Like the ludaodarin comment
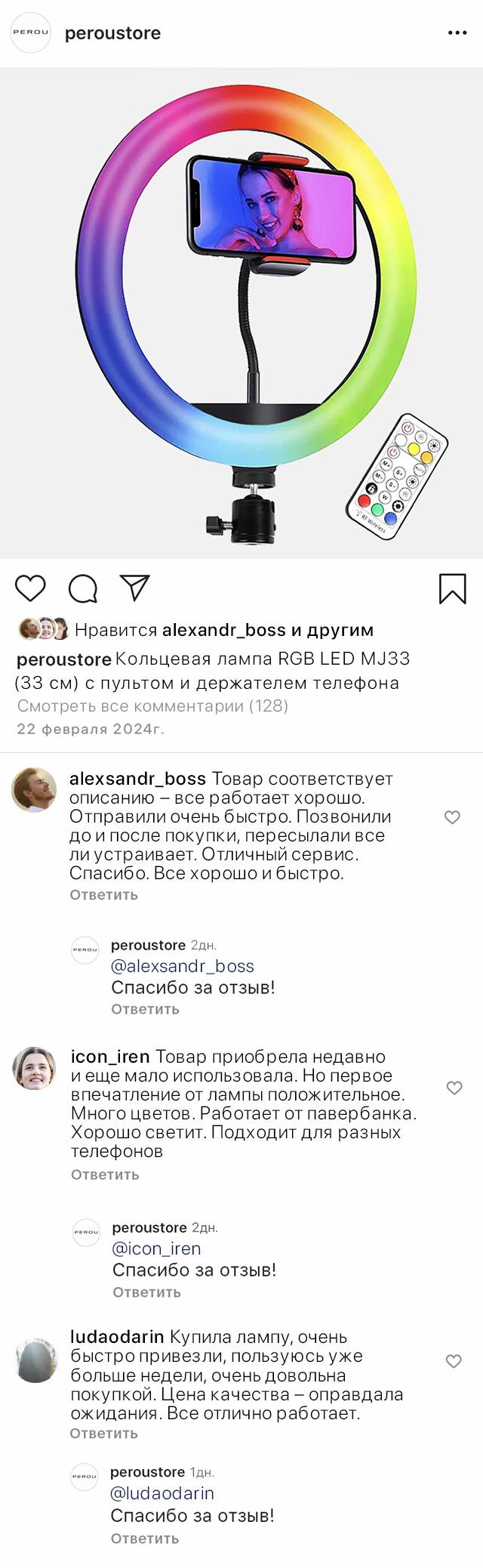This screenshot has height=1568, width=483. pyautogui.click(x=453, y=1361)
